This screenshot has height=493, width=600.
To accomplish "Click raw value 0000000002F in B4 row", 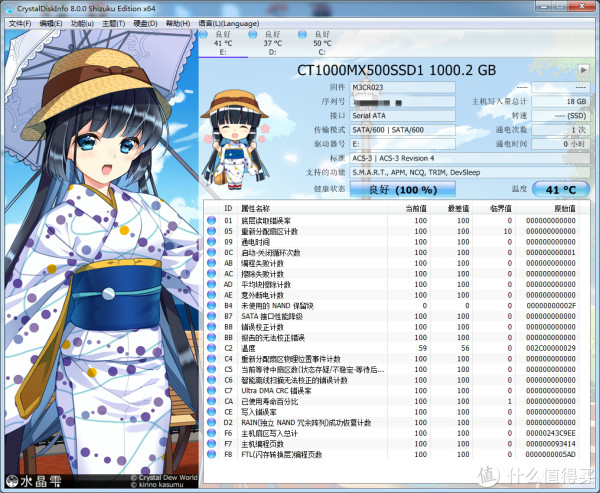I will [x=551, y=305].
